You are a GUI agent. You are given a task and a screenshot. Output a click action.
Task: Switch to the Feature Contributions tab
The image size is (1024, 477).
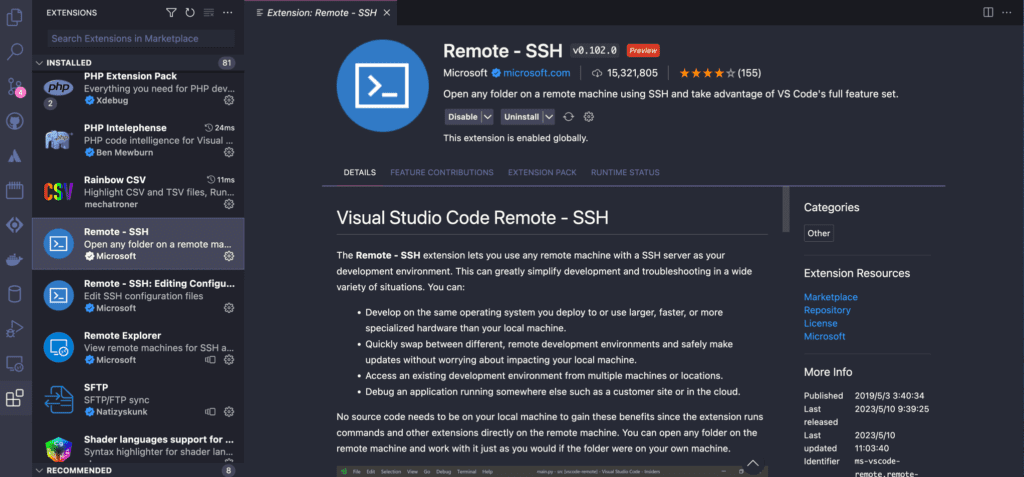click(442, 172)
